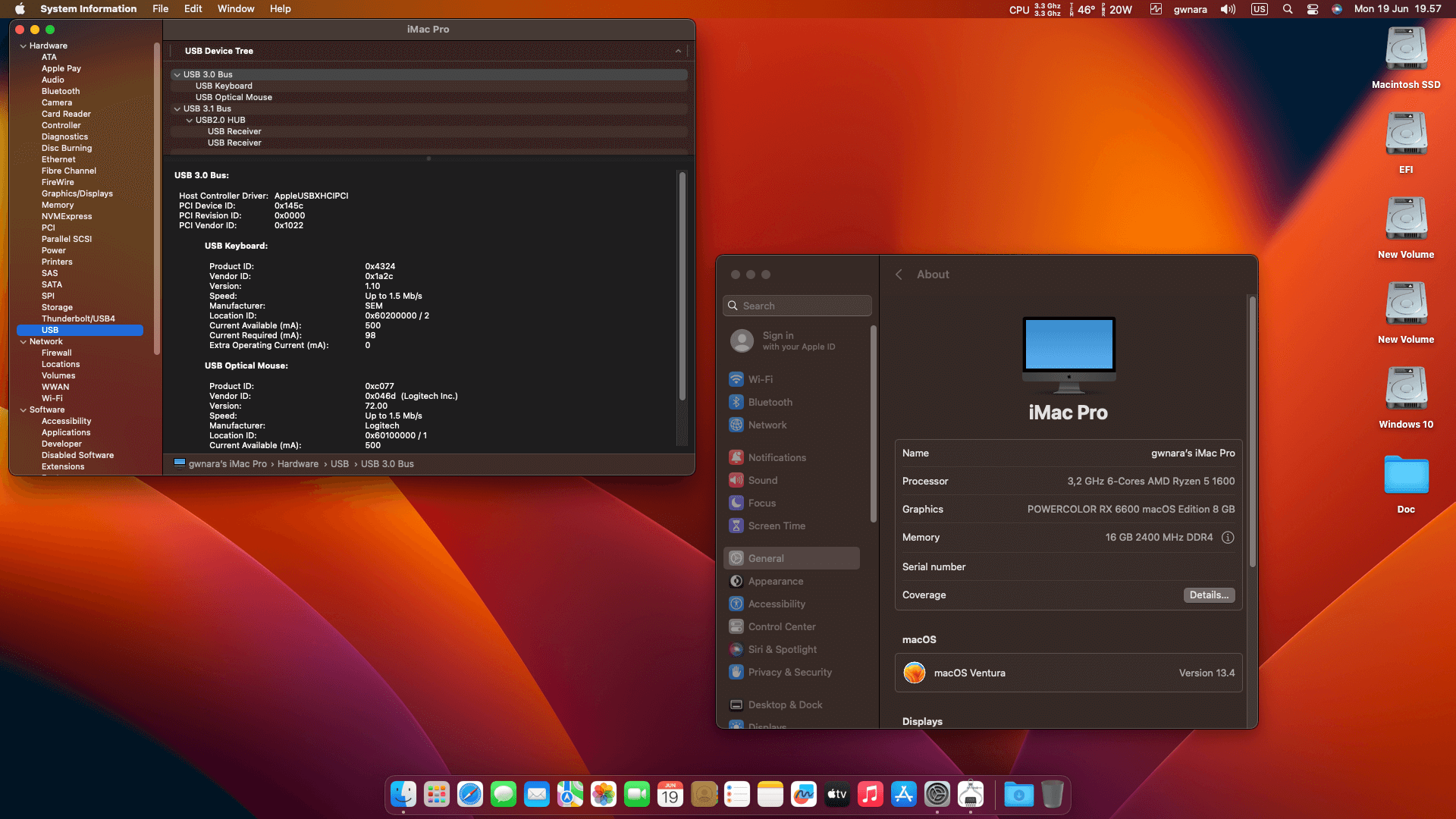Click the memory info icon
This screenshot has height=819, width=1456.
tap(1228, 537)
